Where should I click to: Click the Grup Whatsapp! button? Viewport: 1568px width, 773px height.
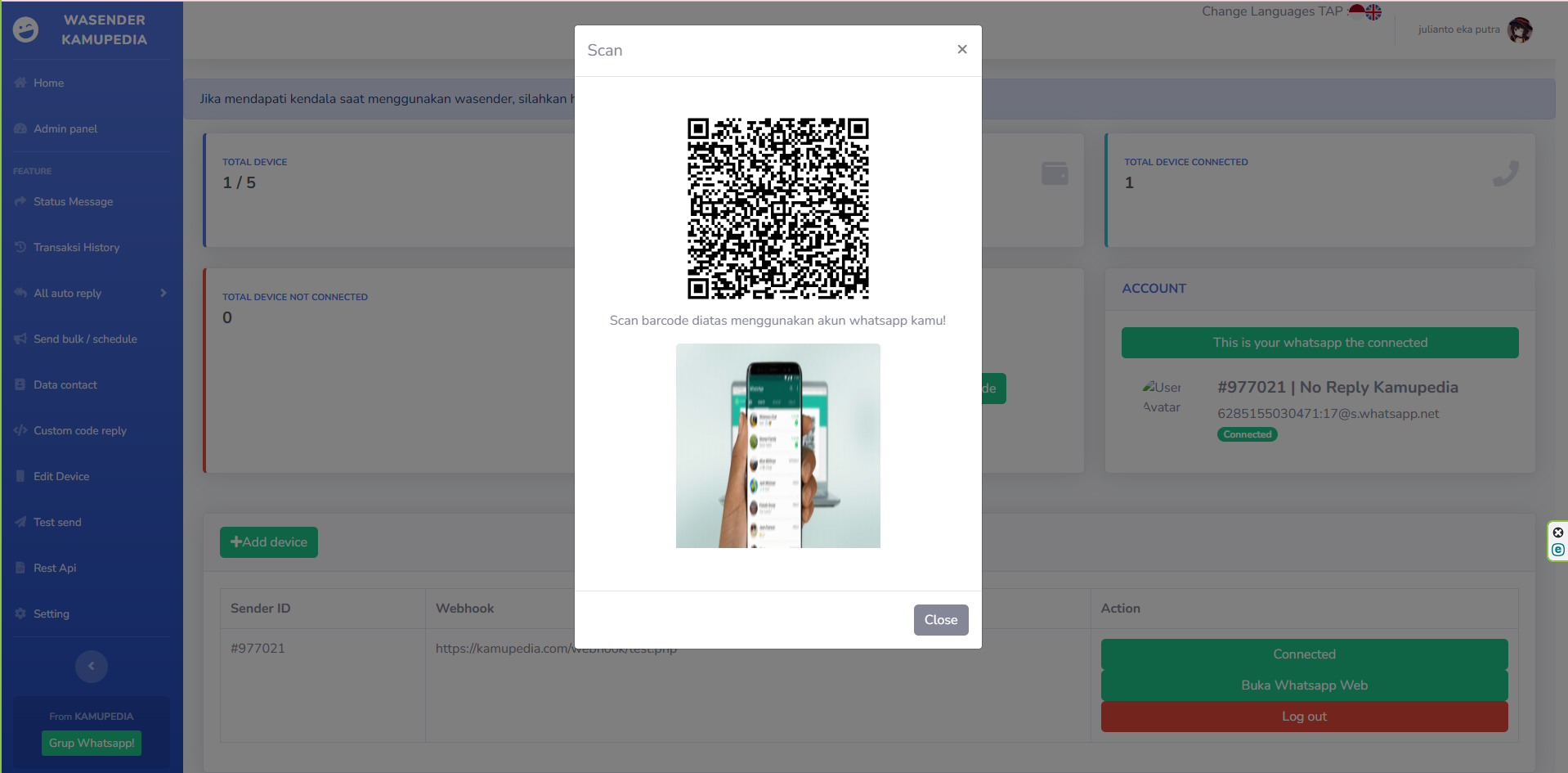92,743
